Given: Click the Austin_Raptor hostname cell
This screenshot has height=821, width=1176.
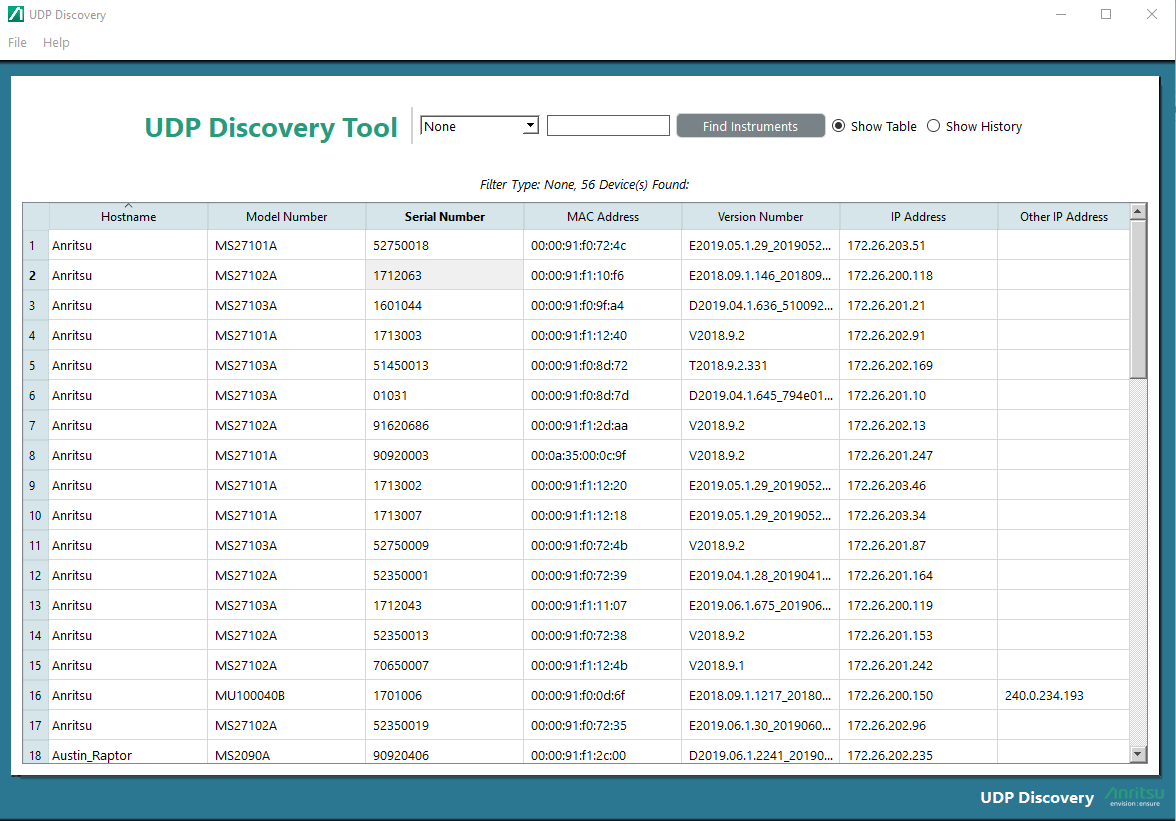Looking at the screenshot, I should pyautogui.click(x=92, y=756).
